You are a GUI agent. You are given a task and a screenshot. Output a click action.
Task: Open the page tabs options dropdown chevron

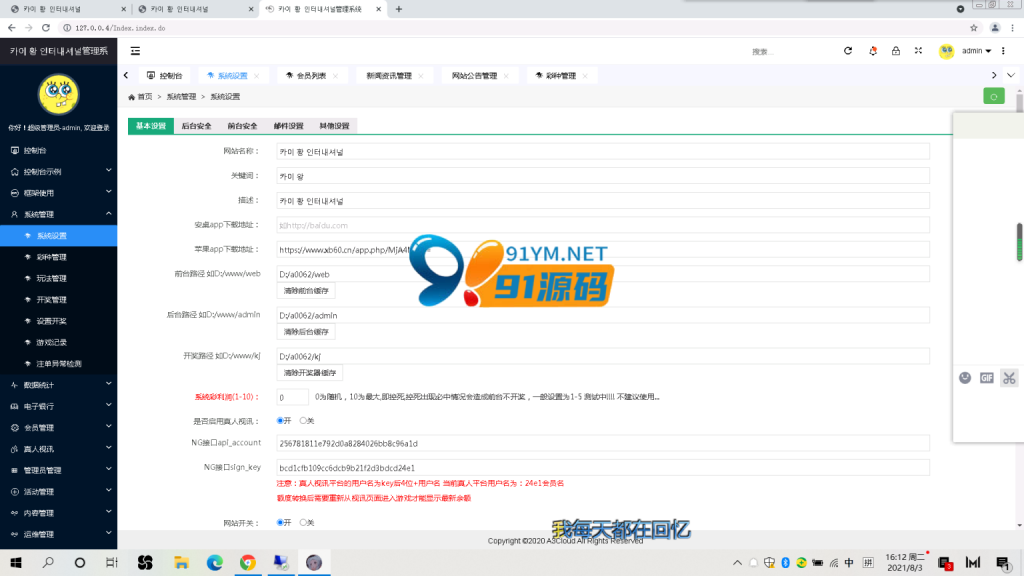pyautogui.click(x=1011, y=76)
